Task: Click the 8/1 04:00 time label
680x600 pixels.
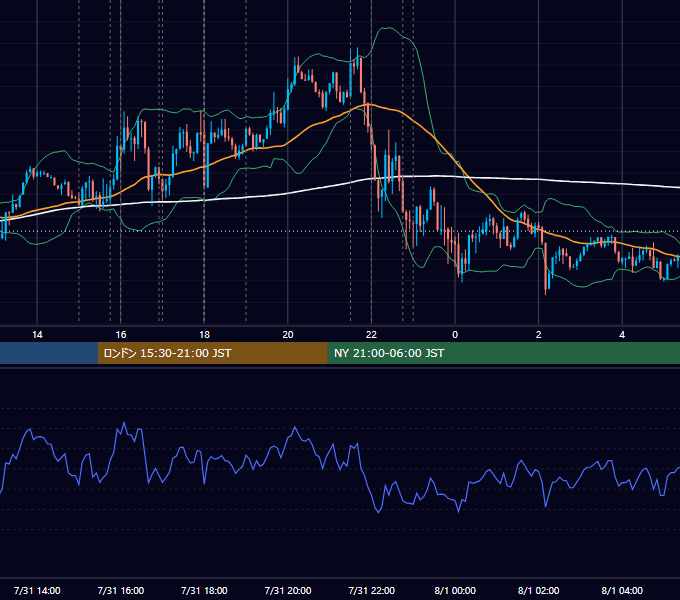Action: pyautogui.click(x=622, y=590)
